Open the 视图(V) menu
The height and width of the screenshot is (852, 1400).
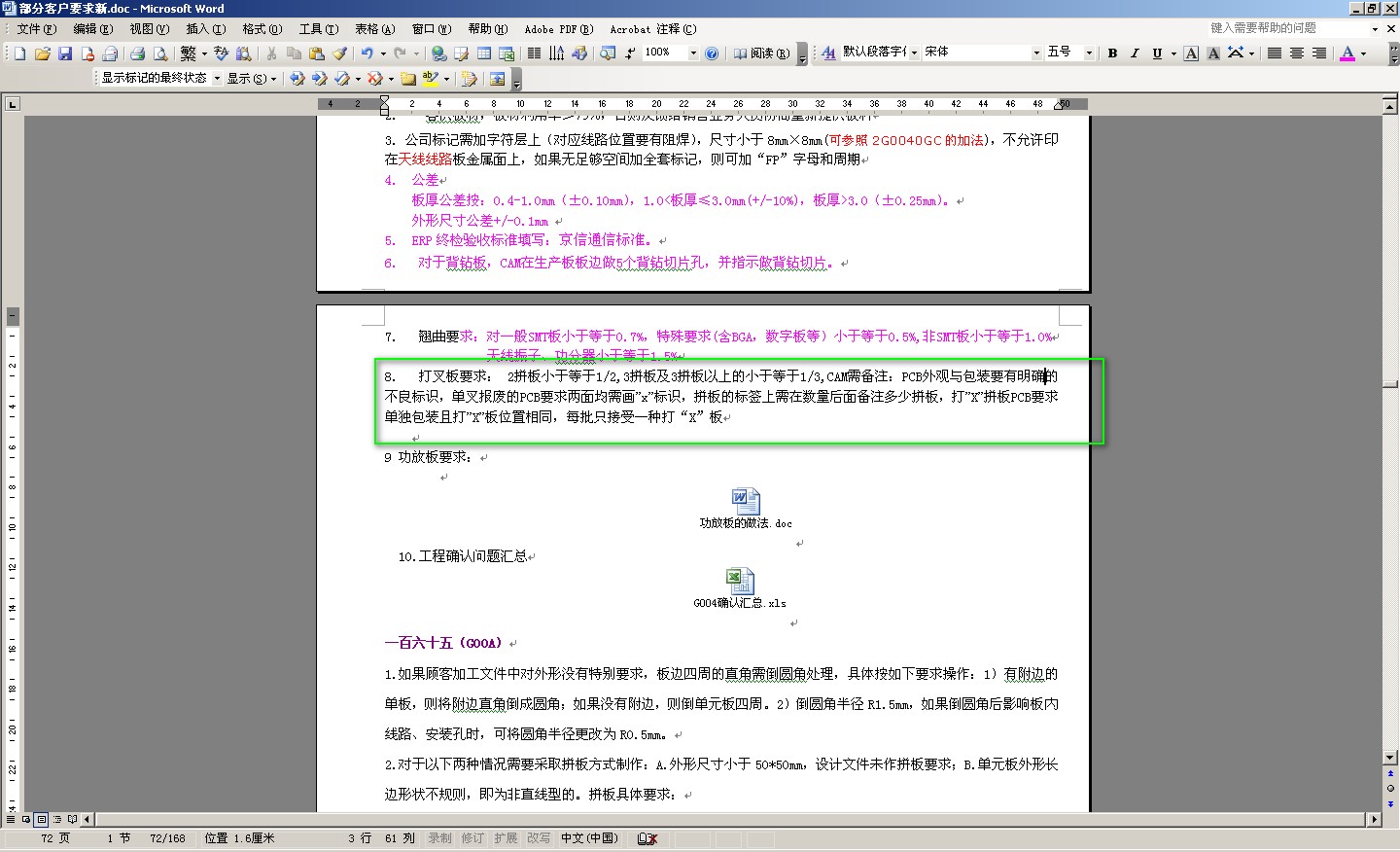click(150, 29)
